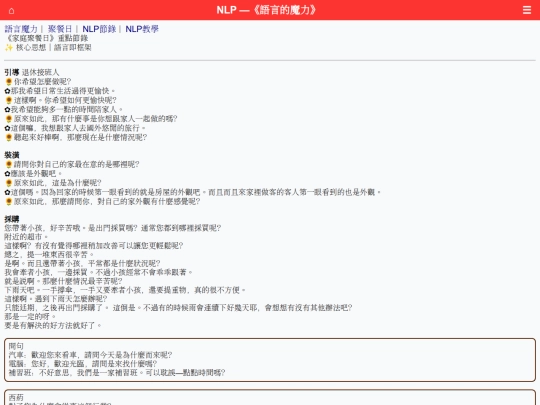Click the heading 裝潢
Image resolution: width=540 pixels, height=405 pixels.
point(12,155)
